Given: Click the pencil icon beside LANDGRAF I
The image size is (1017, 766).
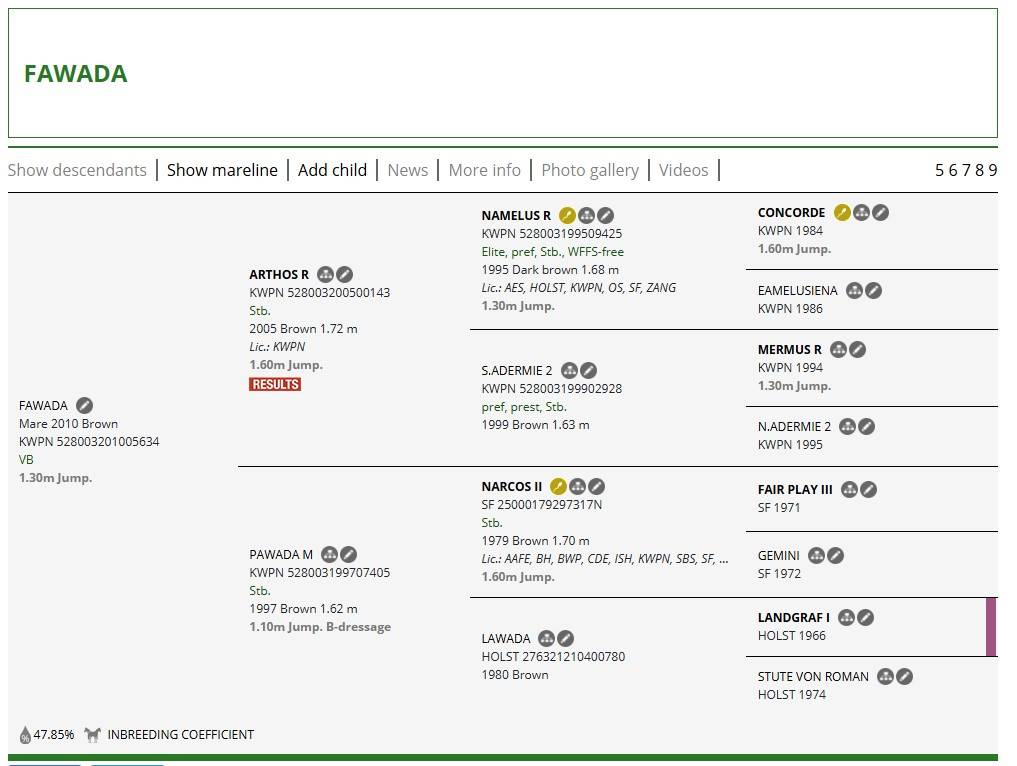Looking at the screenshot, I should point(865,617).
